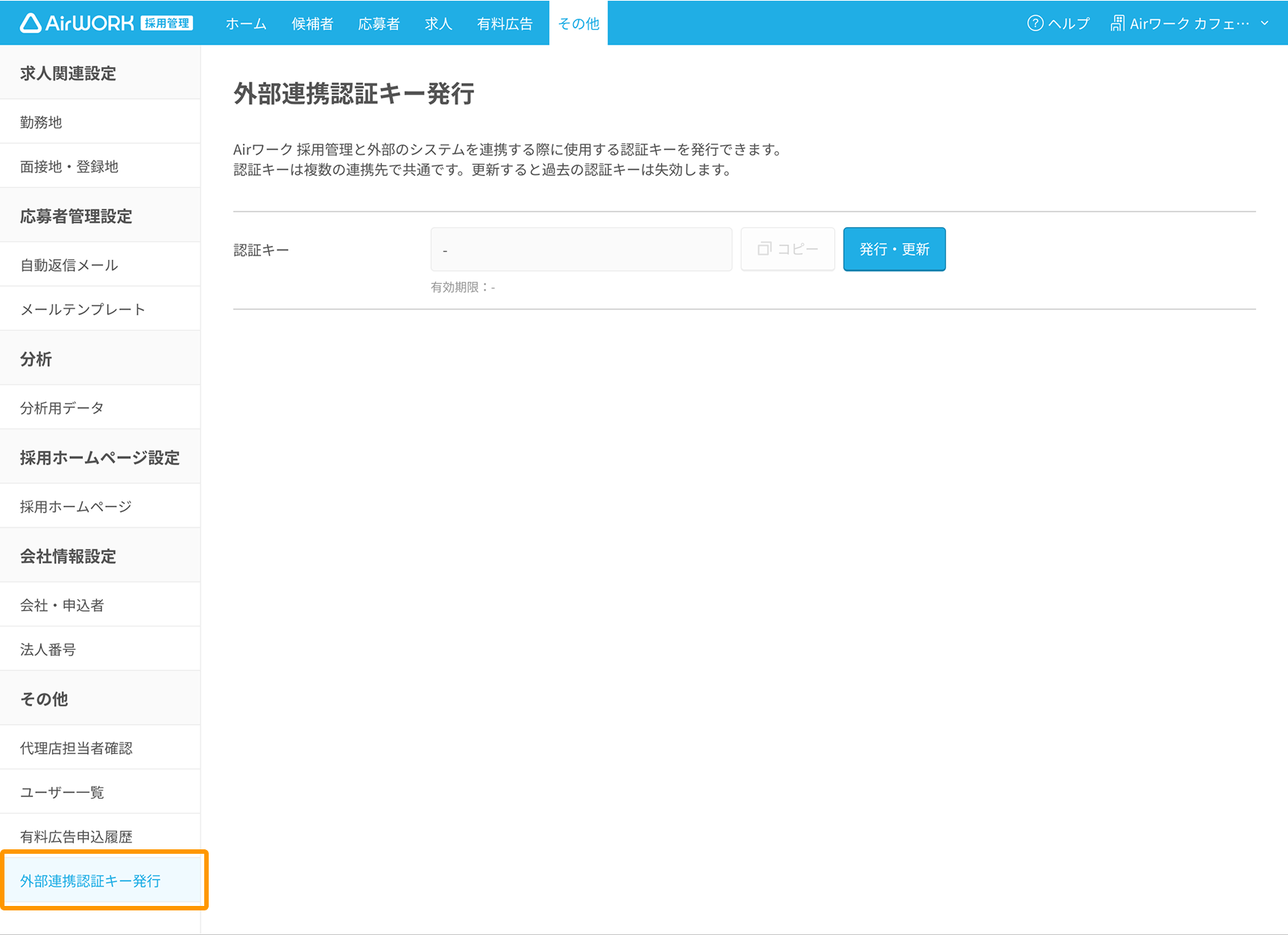This screenshot has height=935, width=1288.
Task: Click the help question mark icon
Action: 1035,23
